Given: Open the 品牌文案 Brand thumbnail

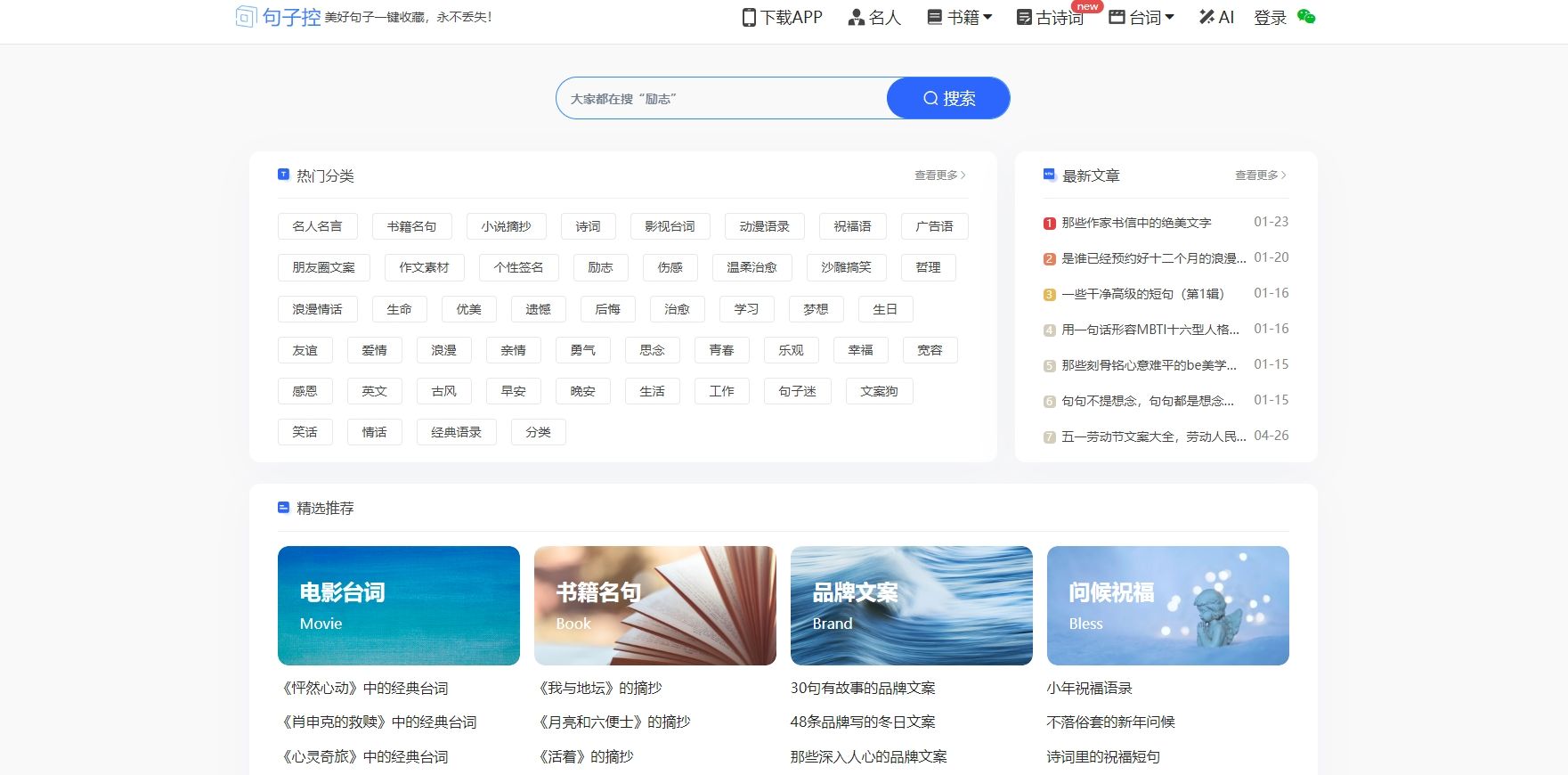Looking at the screenshot, I should tap(912, 606).
